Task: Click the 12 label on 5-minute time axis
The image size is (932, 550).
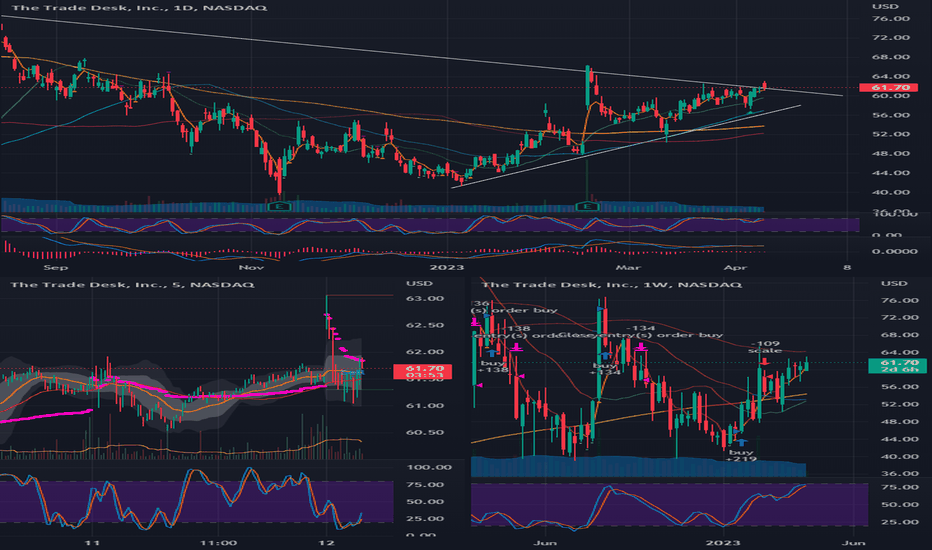Action: tap(326, 542)
